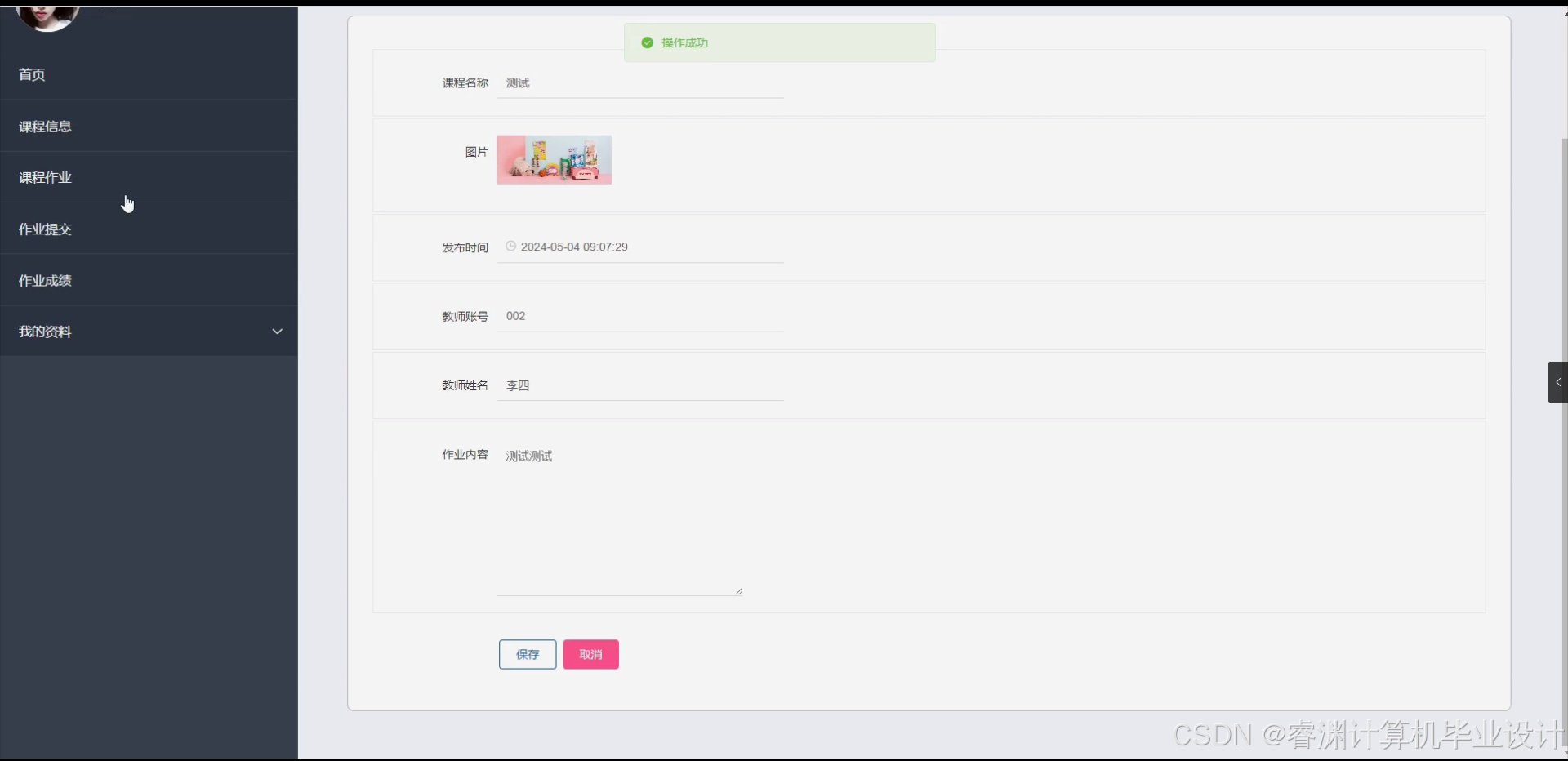Open 作业成绩 in the sidebar
The image size is (1568, 761).
(149, 280)
